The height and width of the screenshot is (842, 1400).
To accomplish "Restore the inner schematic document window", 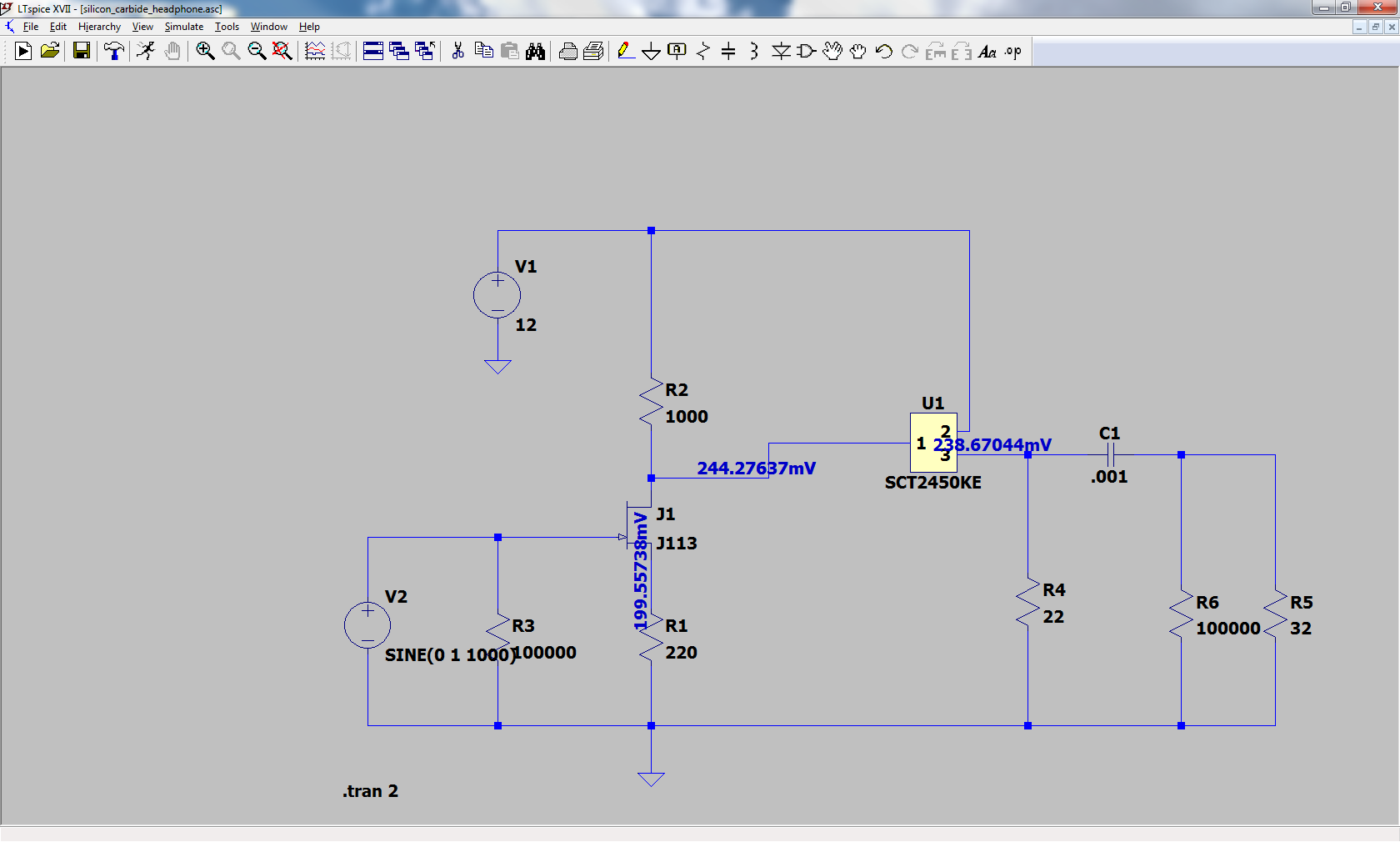I will (1376, 27).
